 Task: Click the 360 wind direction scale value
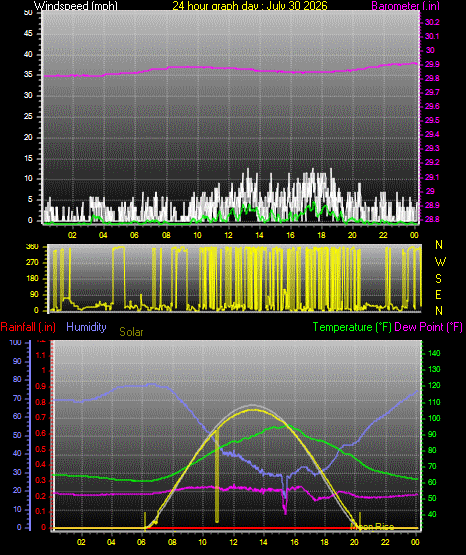coord(32,247)
